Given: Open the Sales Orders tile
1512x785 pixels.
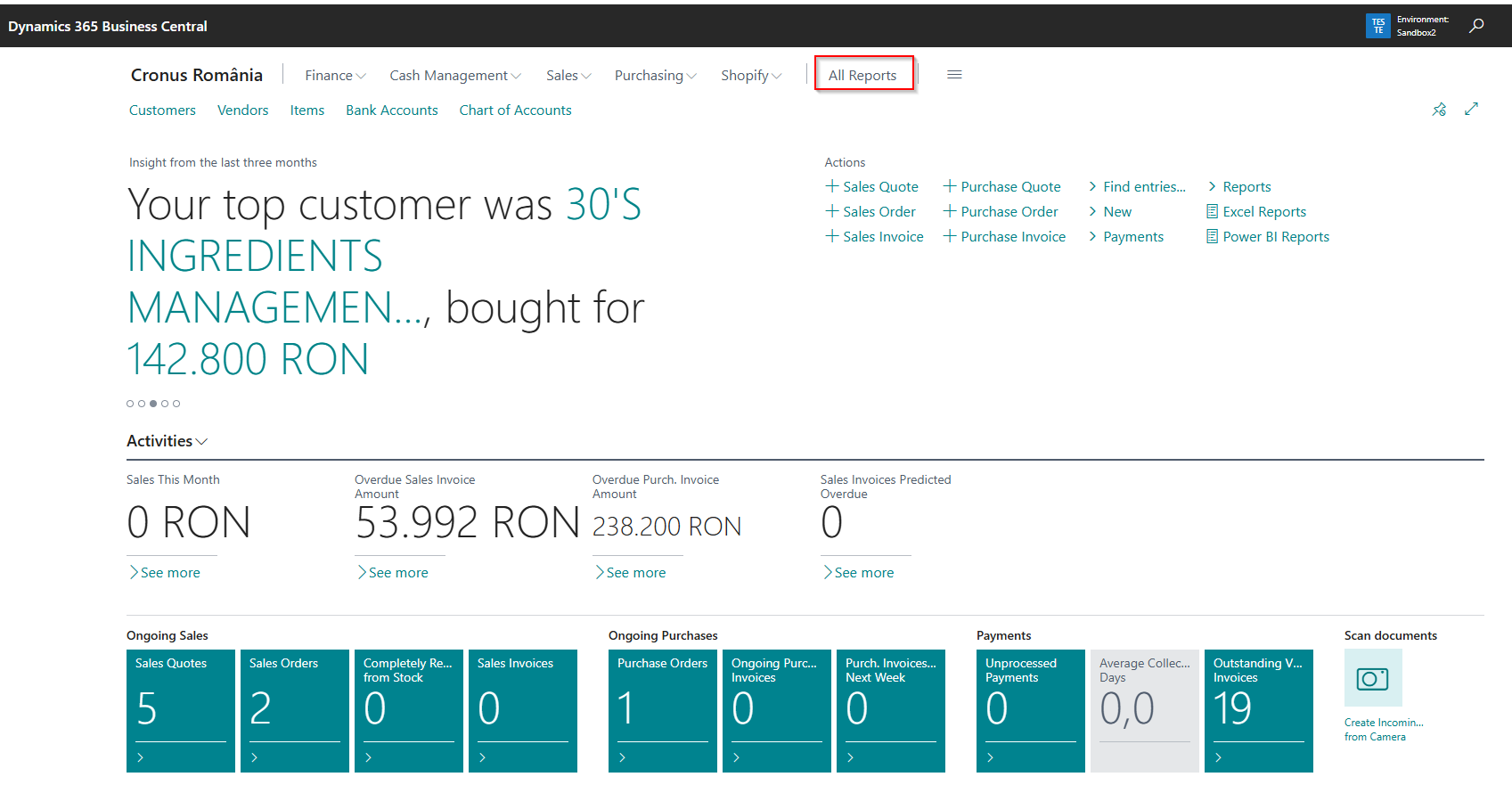Looking at the screenshot, I should pyautogui.click(x=295, y=711).
